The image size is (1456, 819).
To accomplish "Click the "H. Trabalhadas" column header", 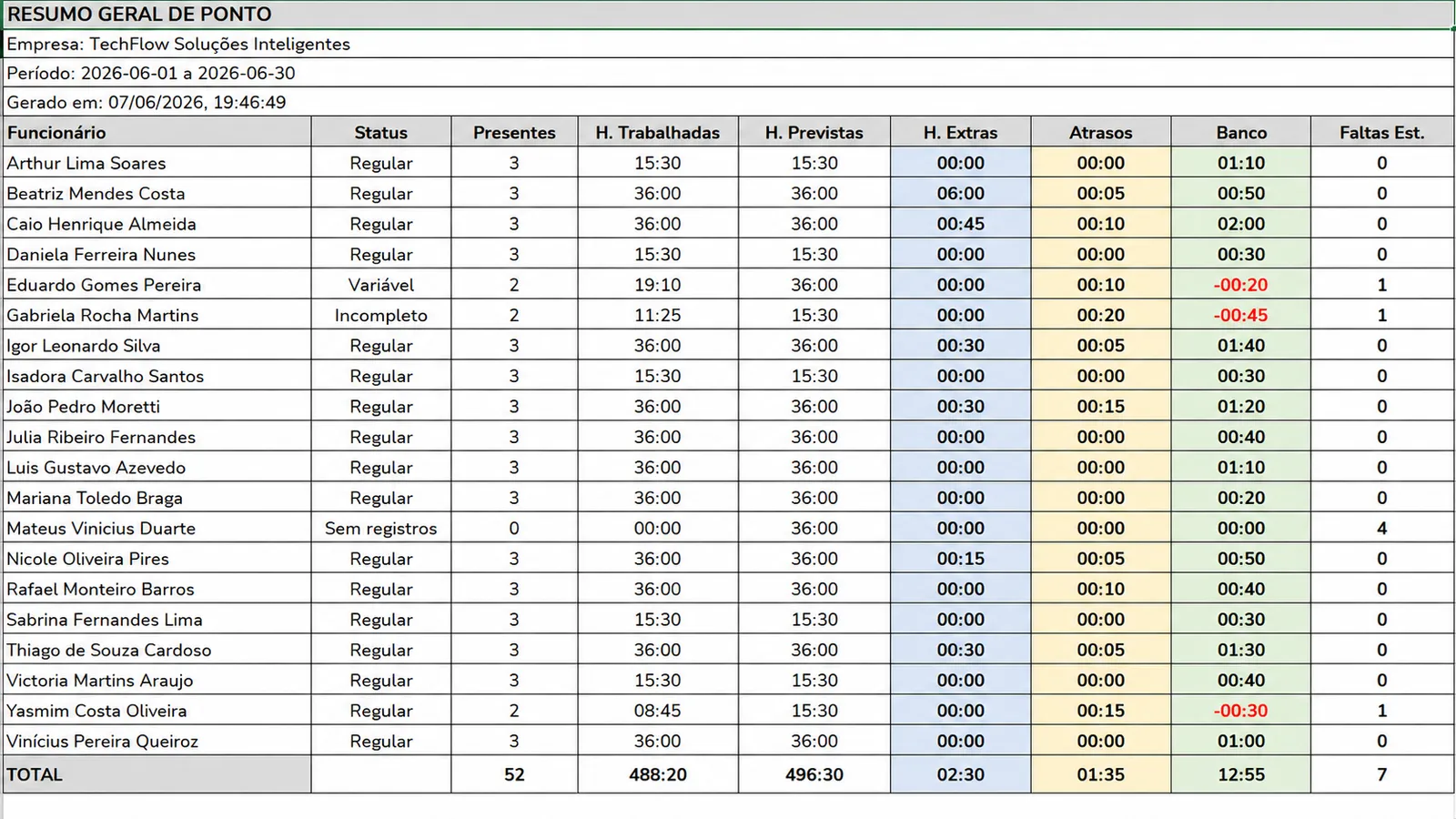I will (x=658, y=132).
